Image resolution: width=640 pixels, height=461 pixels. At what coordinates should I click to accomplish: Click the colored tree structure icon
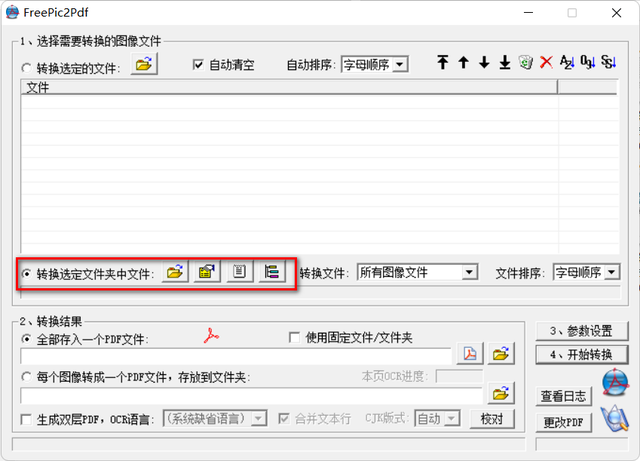pos(272,272)
